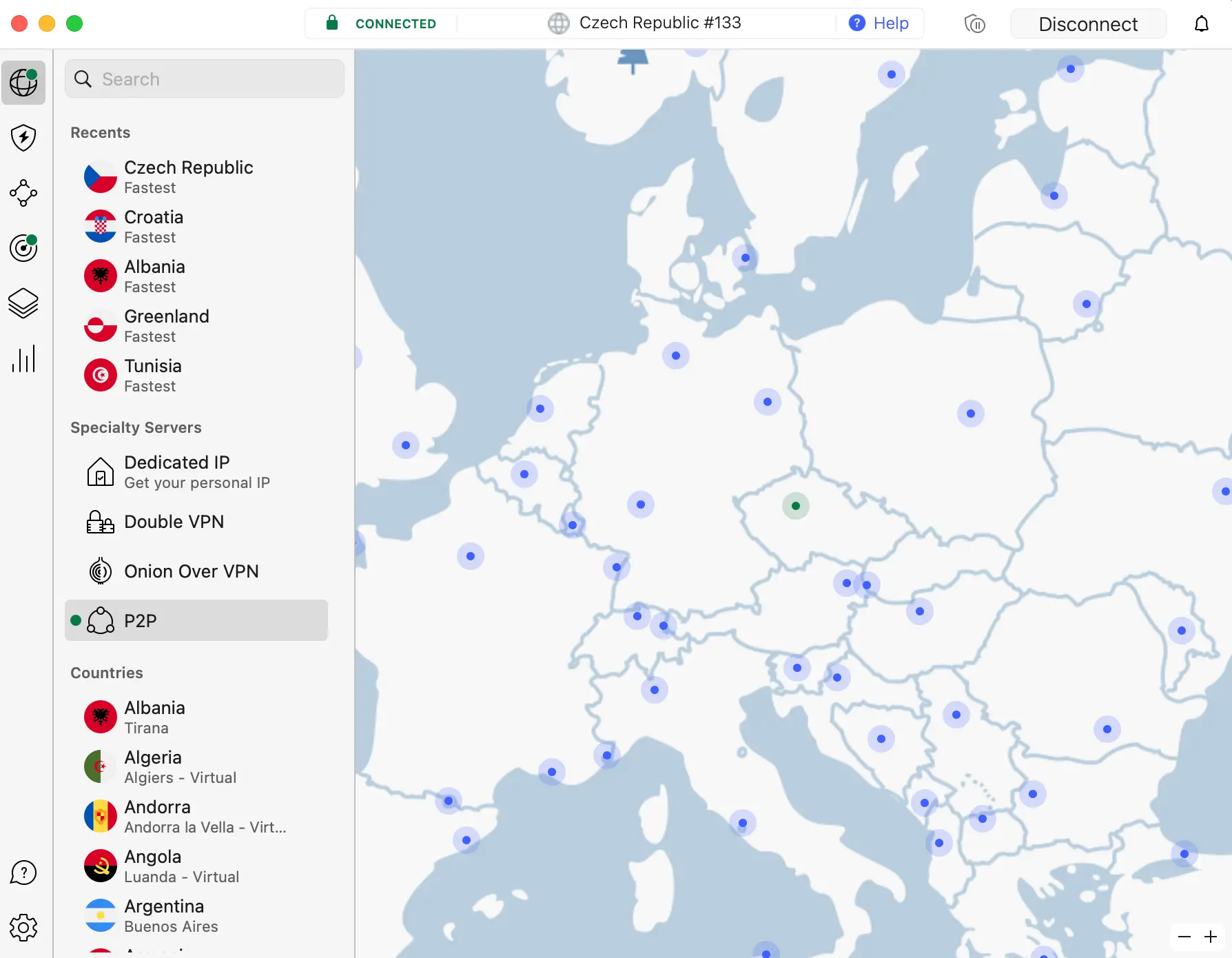Open the Threat Protection shield icon
The height and width of the screenshot is (958, 1232).
pyautogui.click(x=23, y=138)
